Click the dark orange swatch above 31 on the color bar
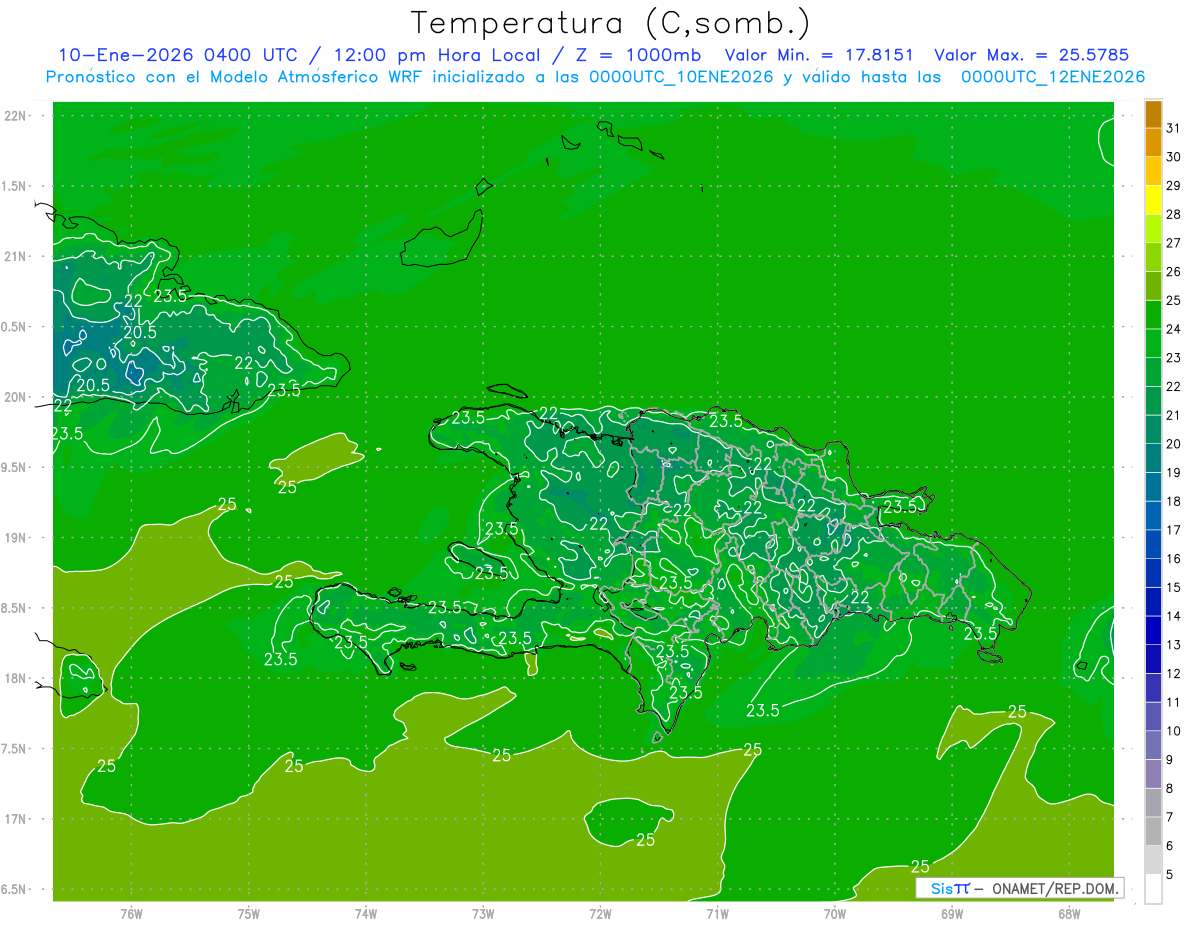The image size is (1200, 927). 1153,115
